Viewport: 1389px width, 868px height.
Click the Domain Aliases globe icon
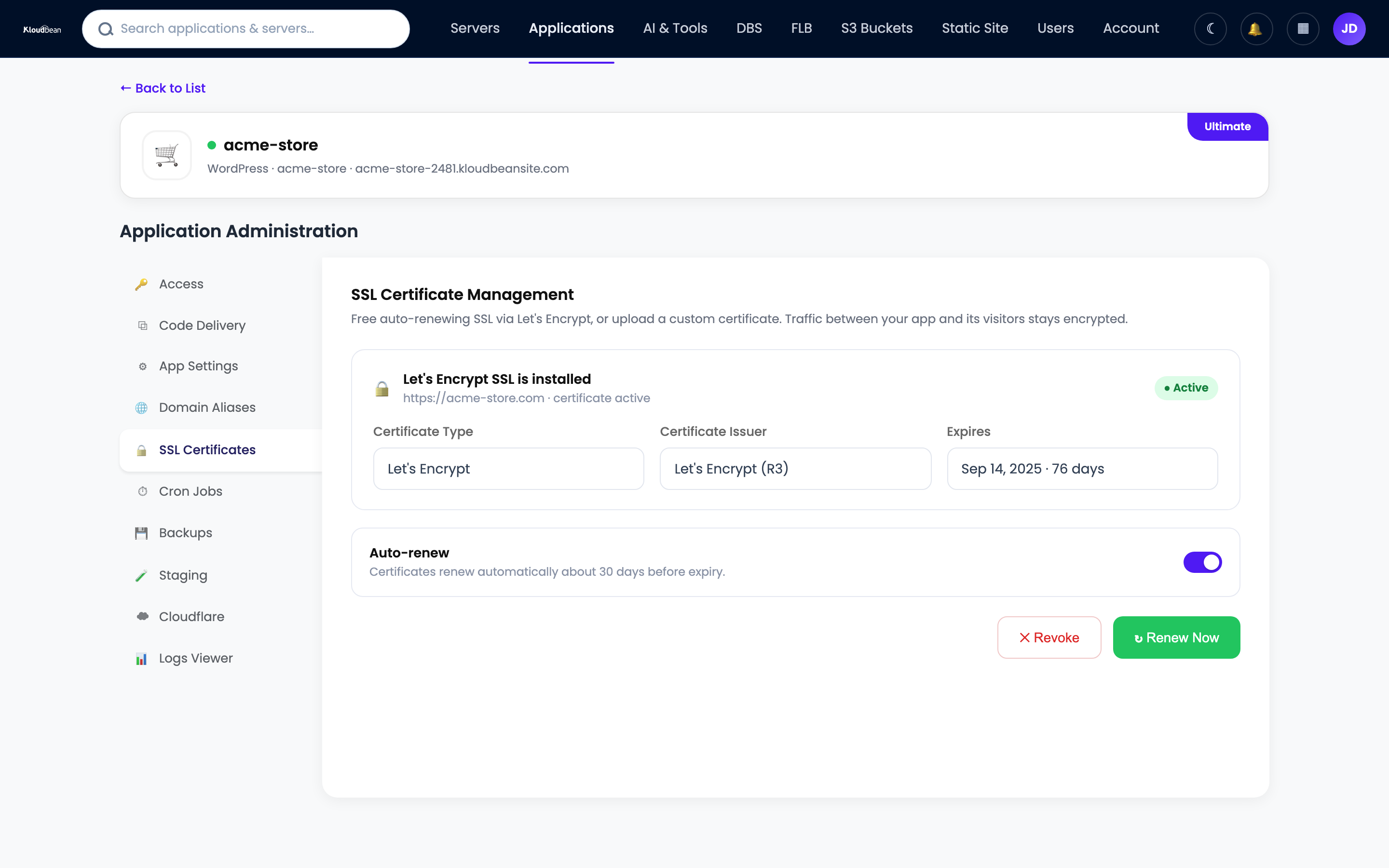(x=141, y=407)
